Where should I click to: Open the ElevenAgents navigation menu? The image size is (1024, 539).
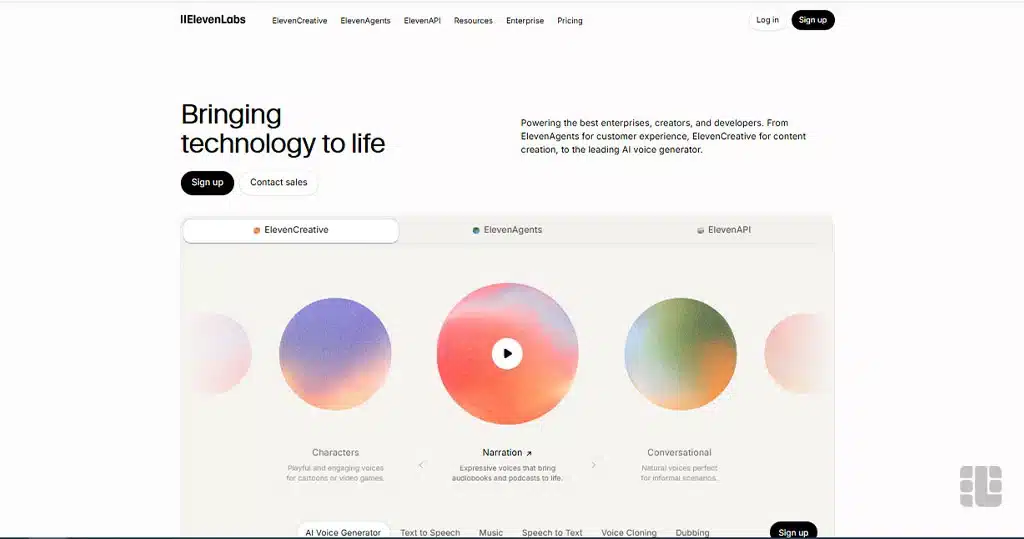(x=365, y=21)
